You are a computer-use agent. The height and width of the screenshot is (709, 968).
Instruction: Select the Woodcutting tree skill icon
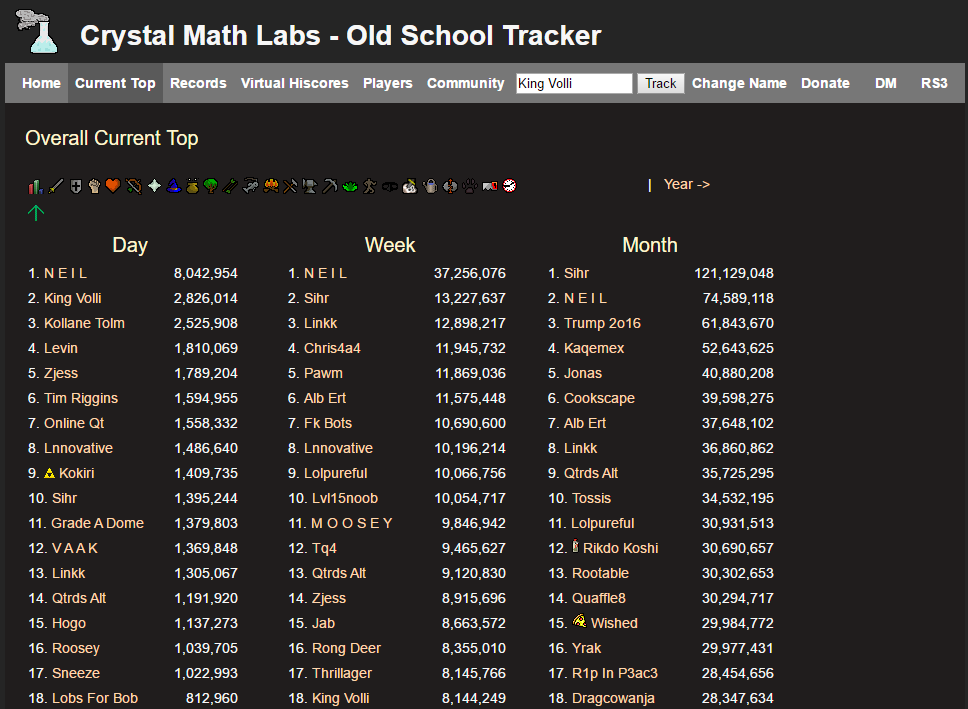[211, 186]
